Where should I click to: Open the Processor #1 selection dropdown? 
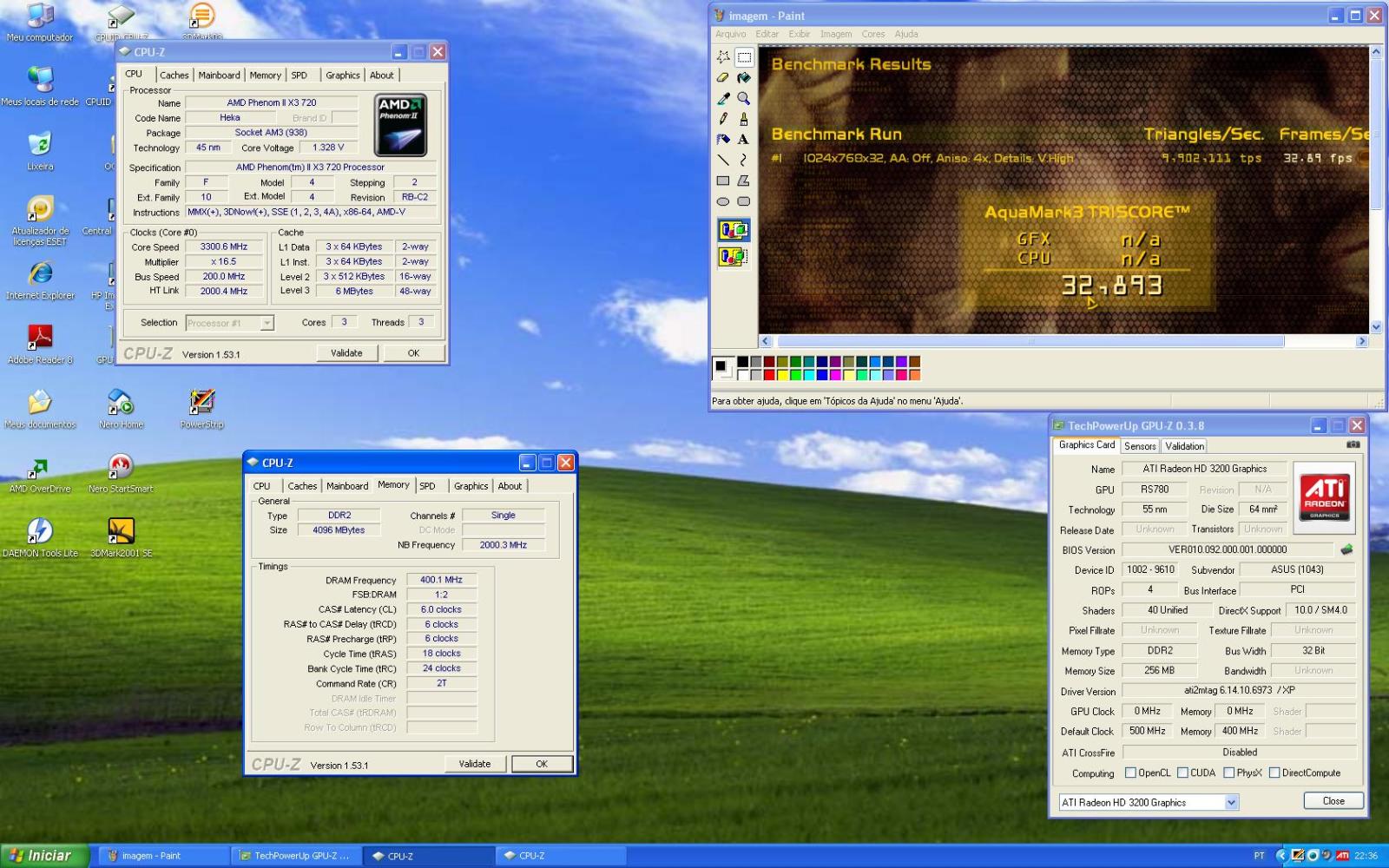267,323
